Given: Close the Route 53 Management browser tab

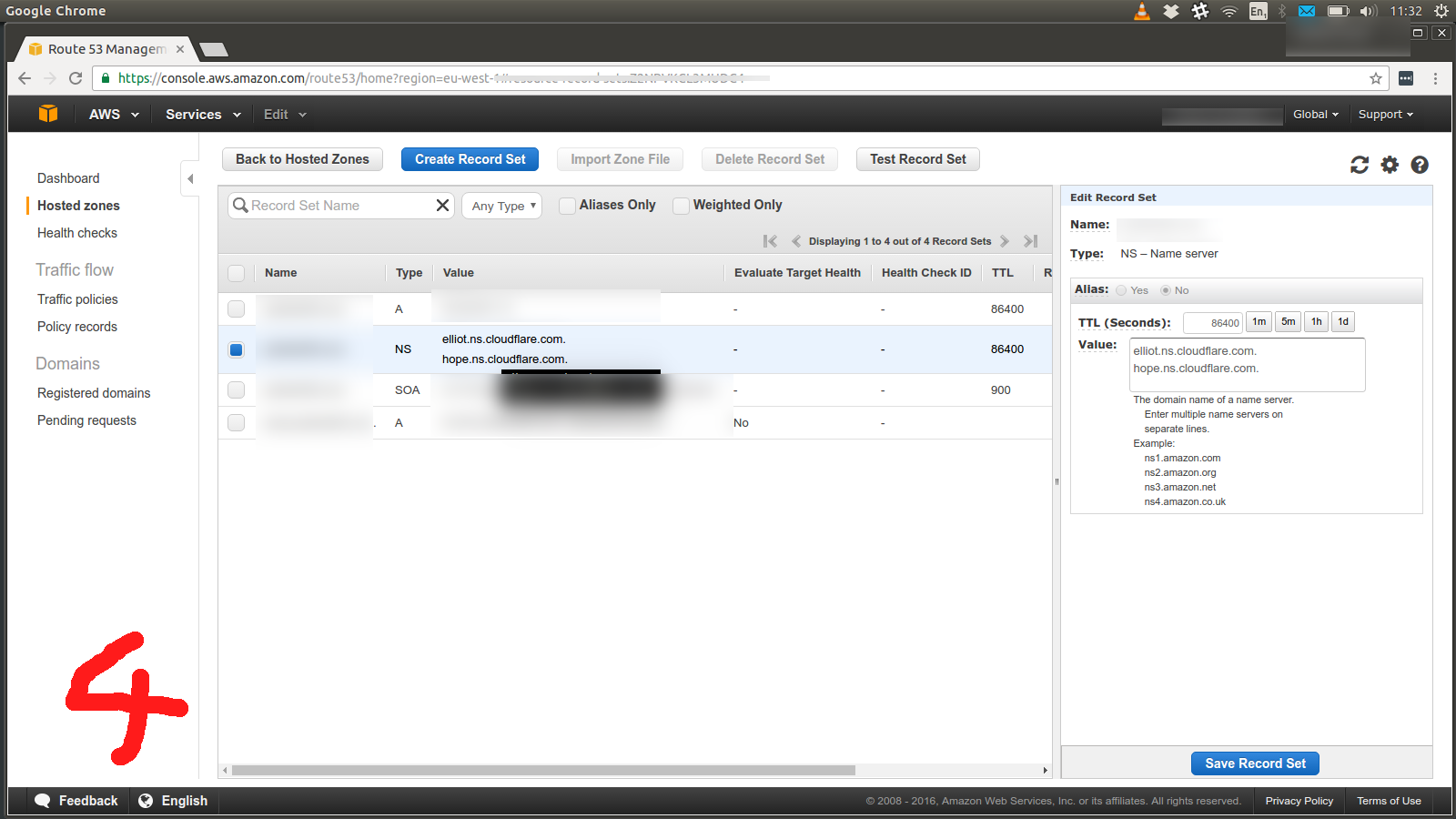Looking at the screenshot, I should click(180, 49).
